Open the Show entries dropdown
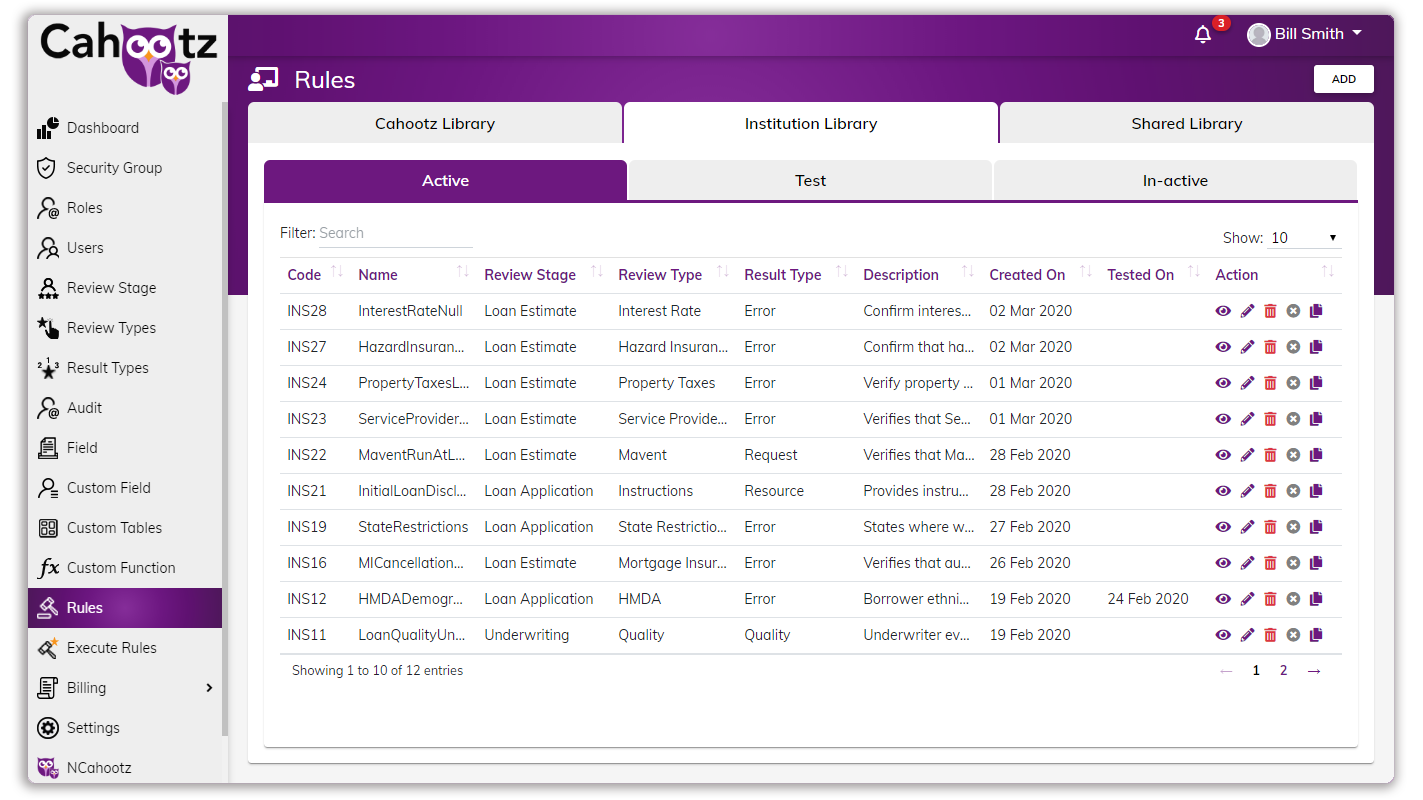This screenshot has width=1423, height=800. point(1304,238)
